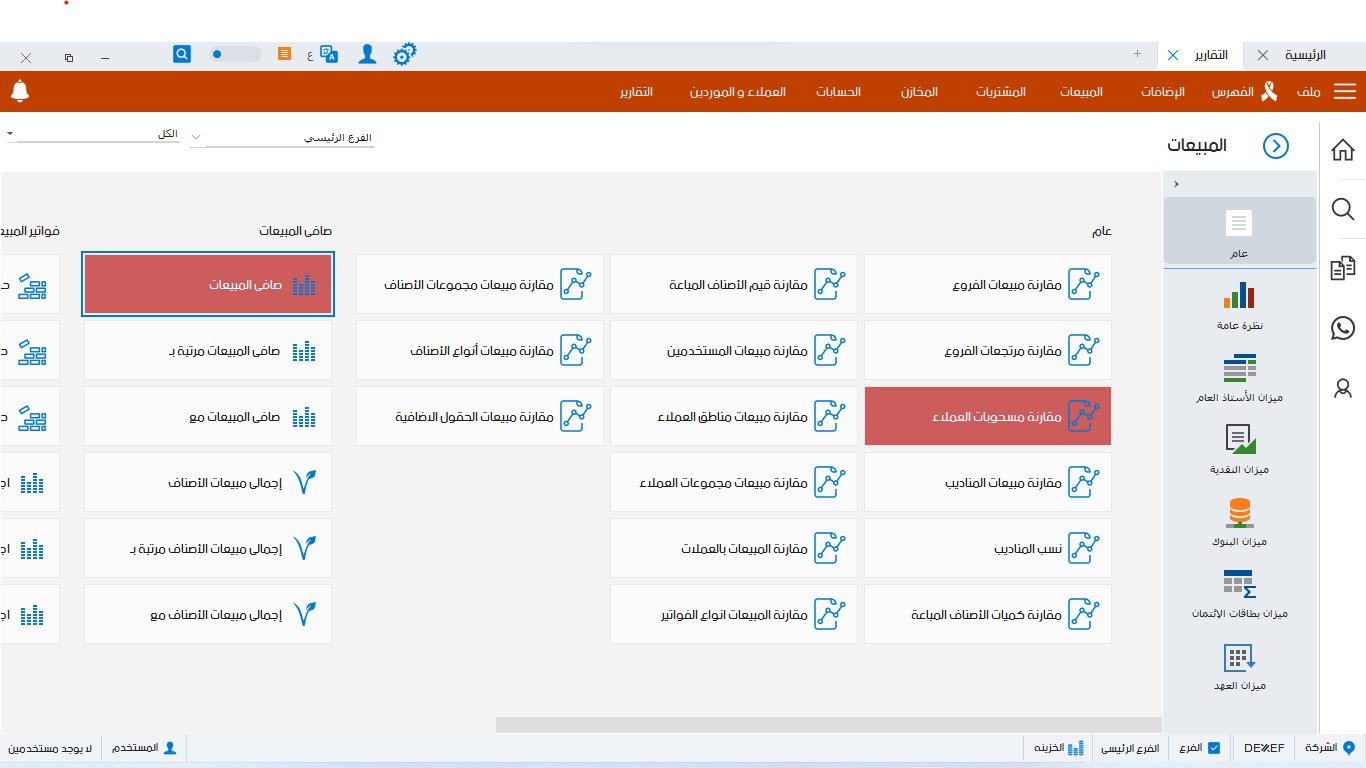Click the WhatsApp icon on the right edge
The height and width of the screenshot is (768, 1366).
1343,328
